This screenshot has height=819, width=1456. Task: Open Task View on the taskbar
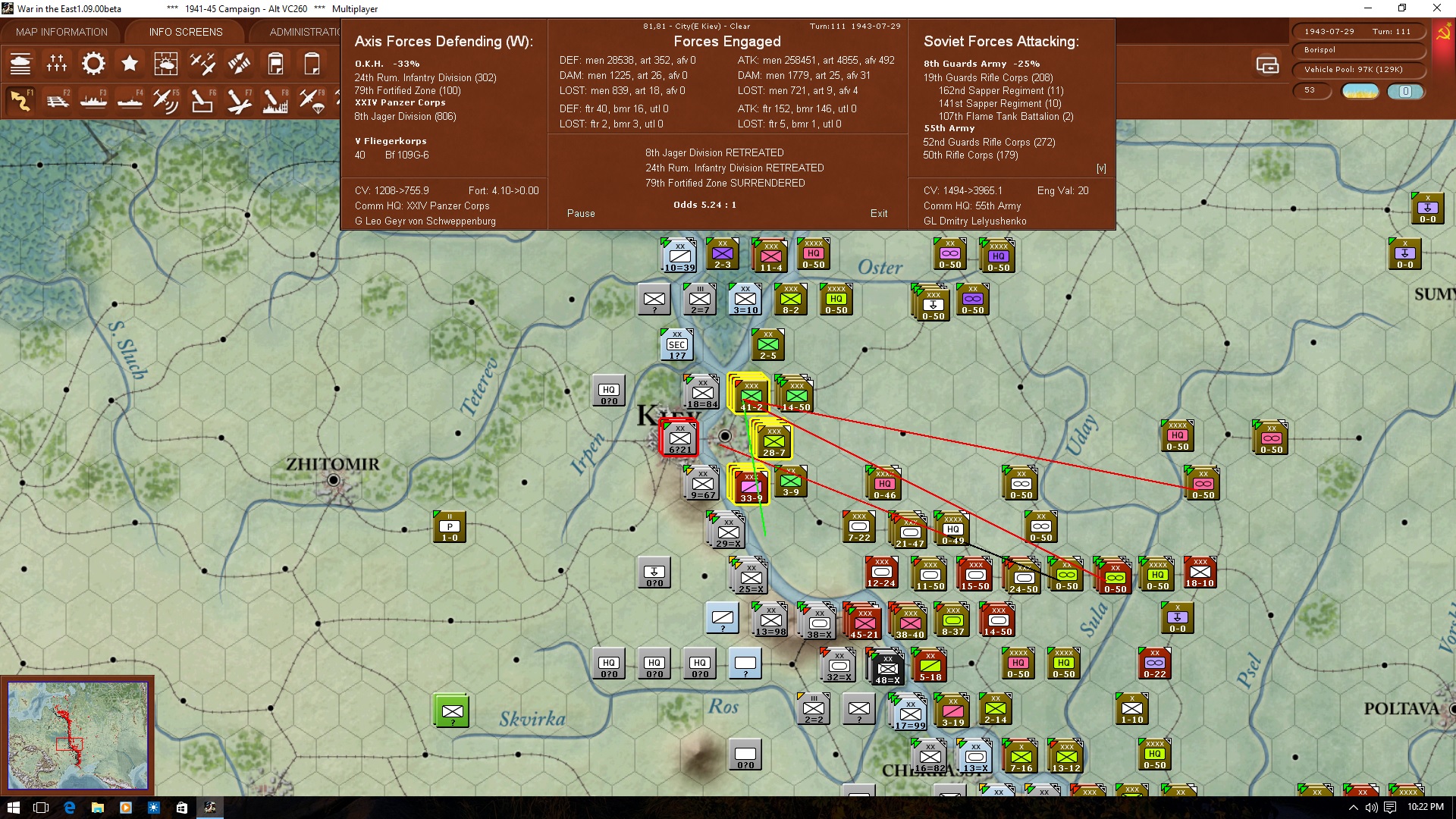[41, 808]
